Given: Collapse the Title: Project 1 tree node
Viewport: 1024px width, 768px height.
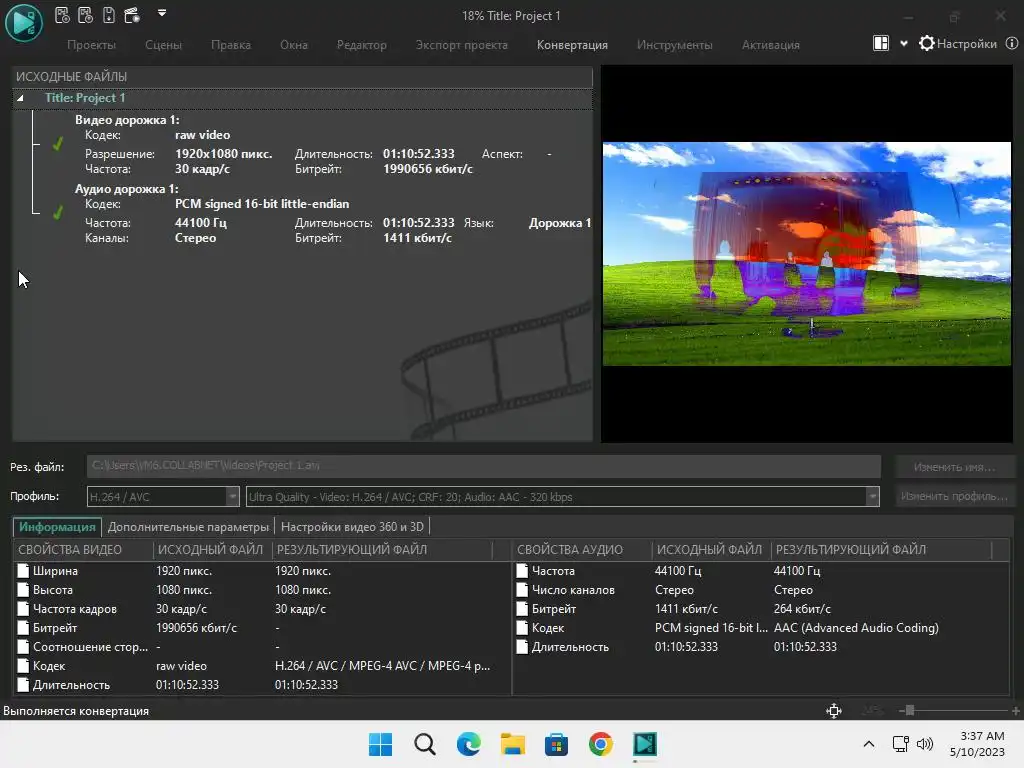Looking at the screenshot, I should (x=20, y=98).
